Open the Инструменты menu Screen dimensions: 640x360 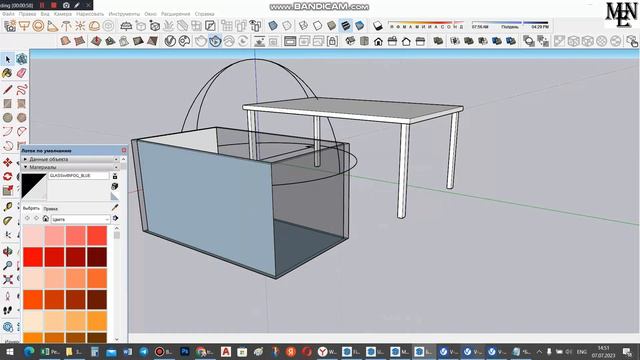pos(124,14)
